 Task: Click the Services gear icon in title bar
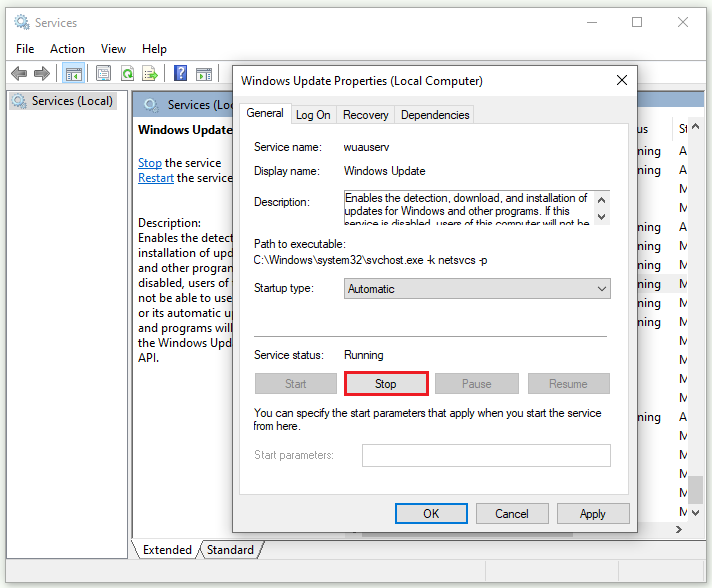click(x=21, y=22)
